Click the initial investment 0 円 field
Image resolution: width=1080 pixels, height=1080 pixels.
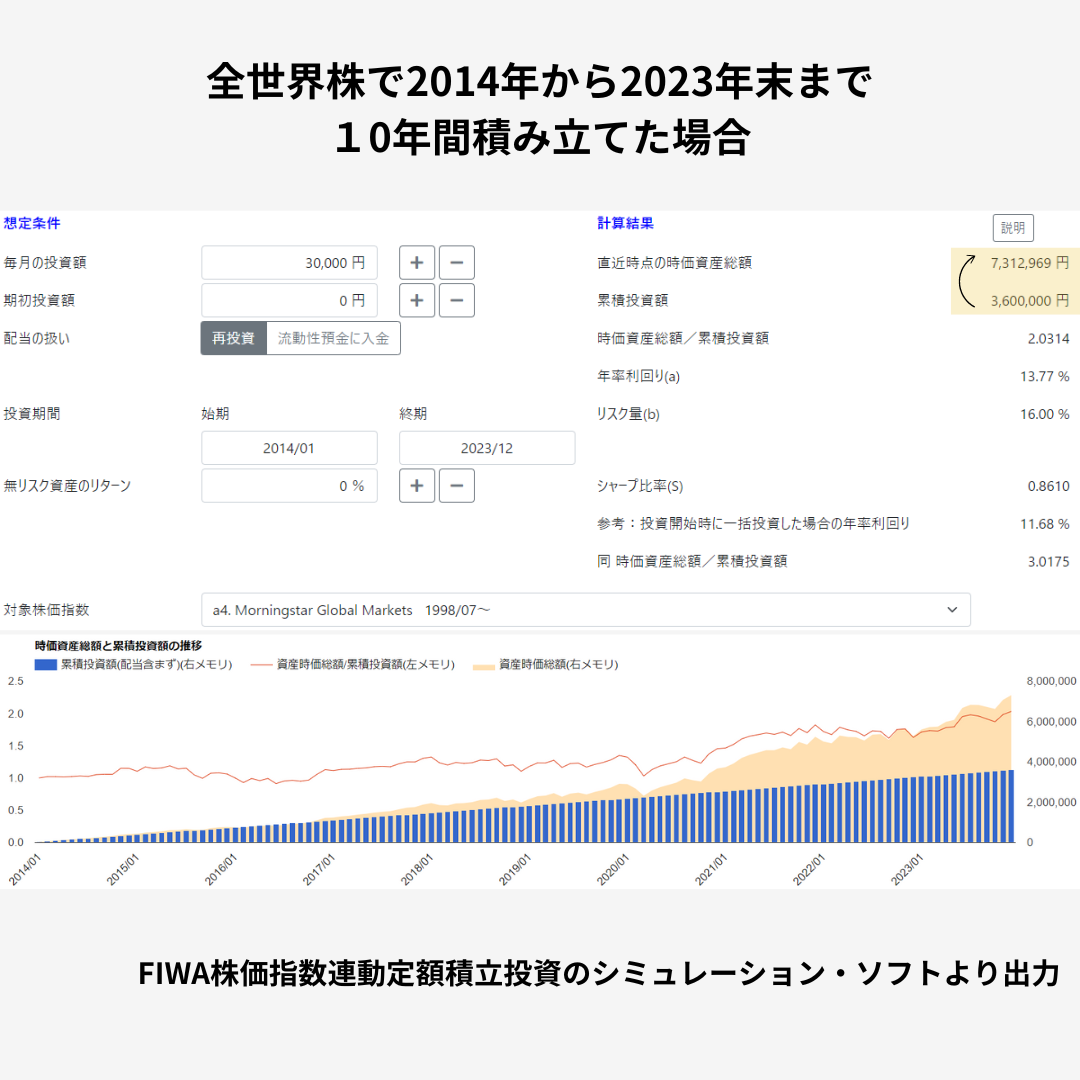pyautogui.click(x=289, y=300)
